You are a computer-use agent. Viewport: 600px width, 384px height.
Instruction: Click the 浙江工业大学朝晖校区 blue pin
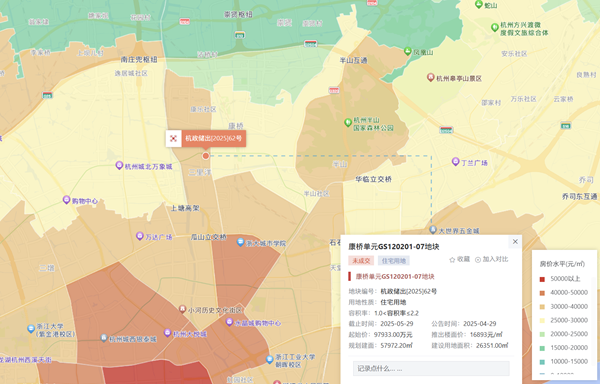coord(270,359)
